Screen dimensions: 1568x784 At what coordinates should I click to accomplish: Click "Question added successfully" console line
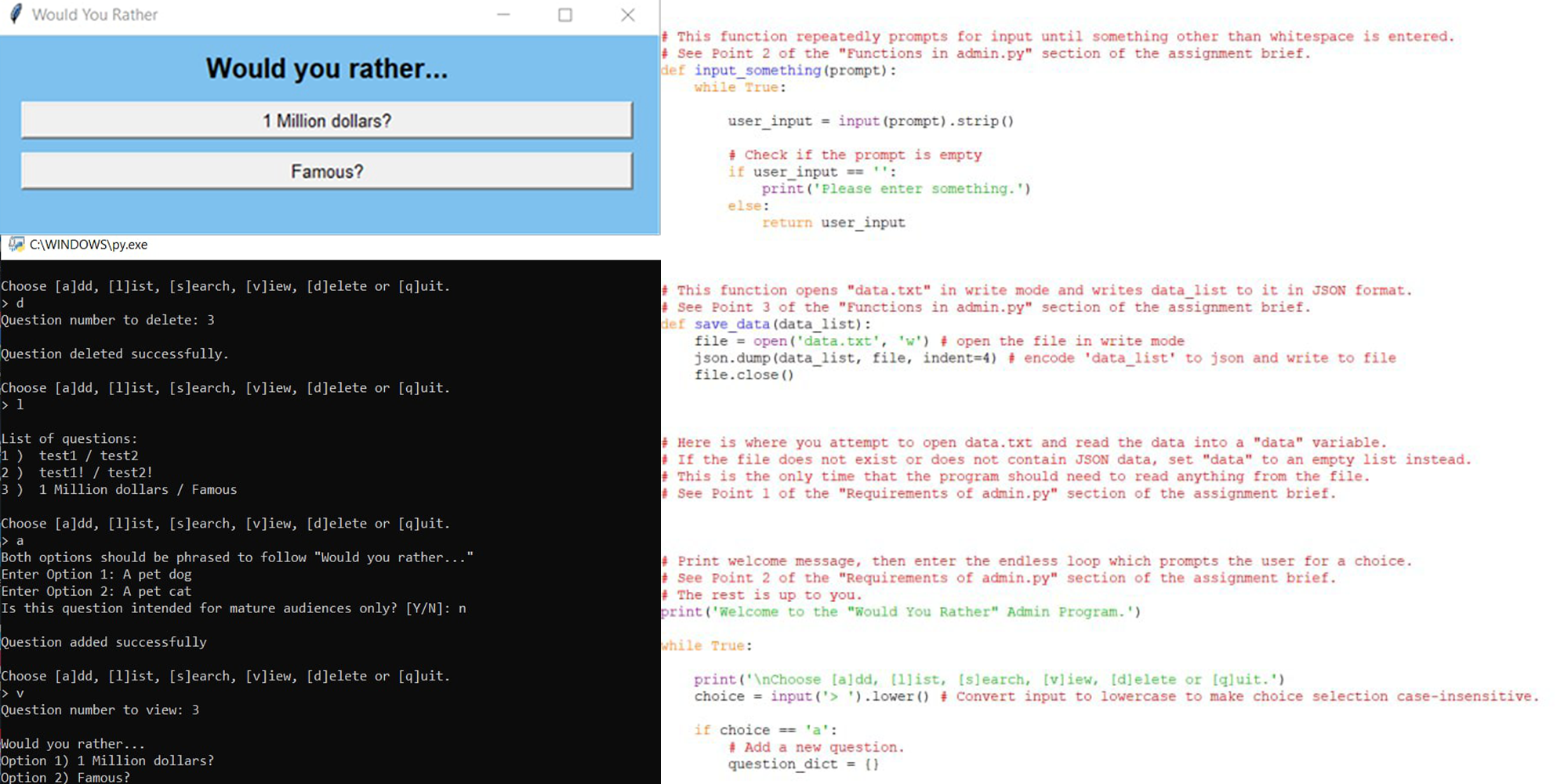pos(104,642)
